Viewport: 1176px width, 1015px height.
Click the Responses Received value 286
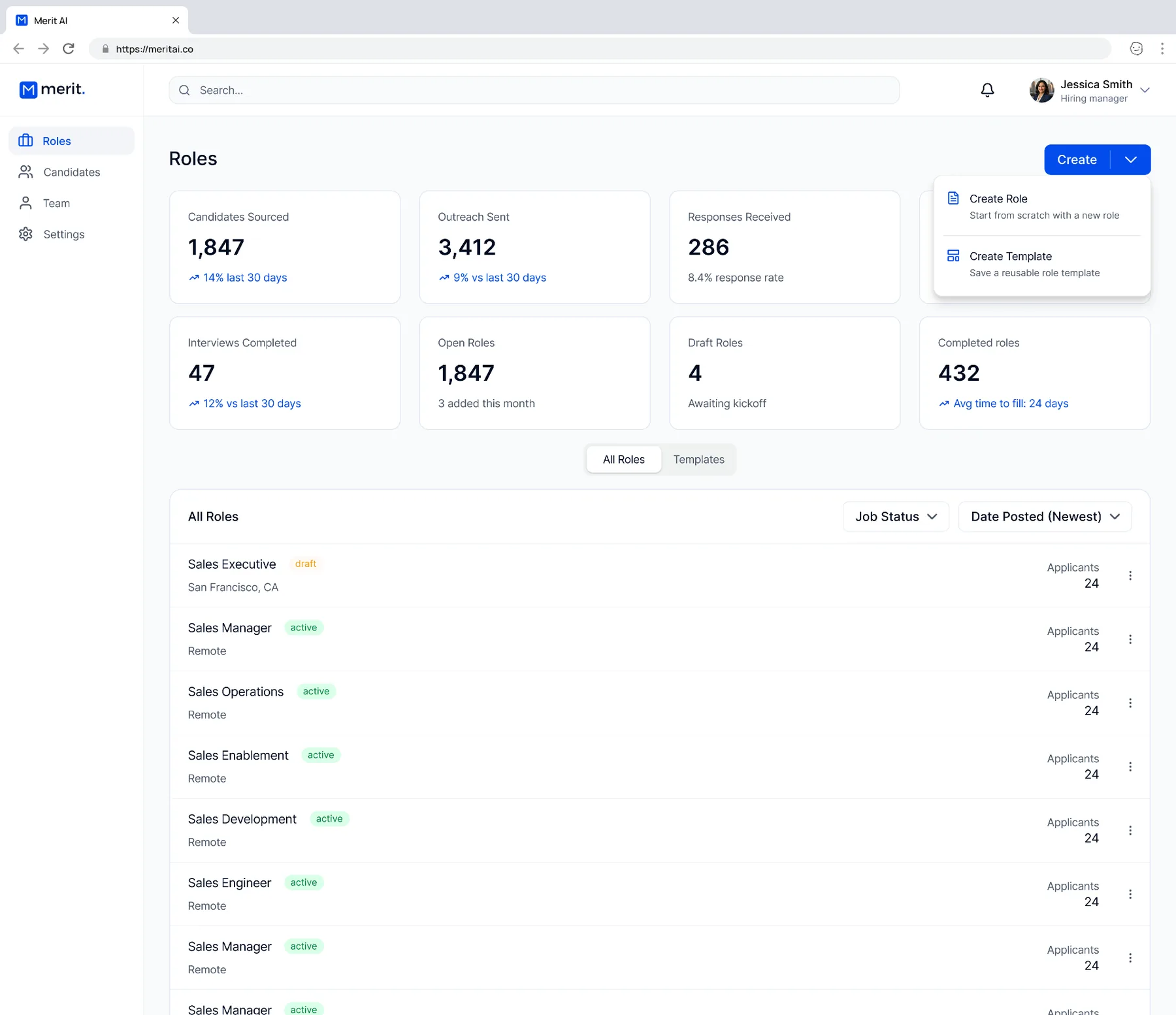point(709,248)
